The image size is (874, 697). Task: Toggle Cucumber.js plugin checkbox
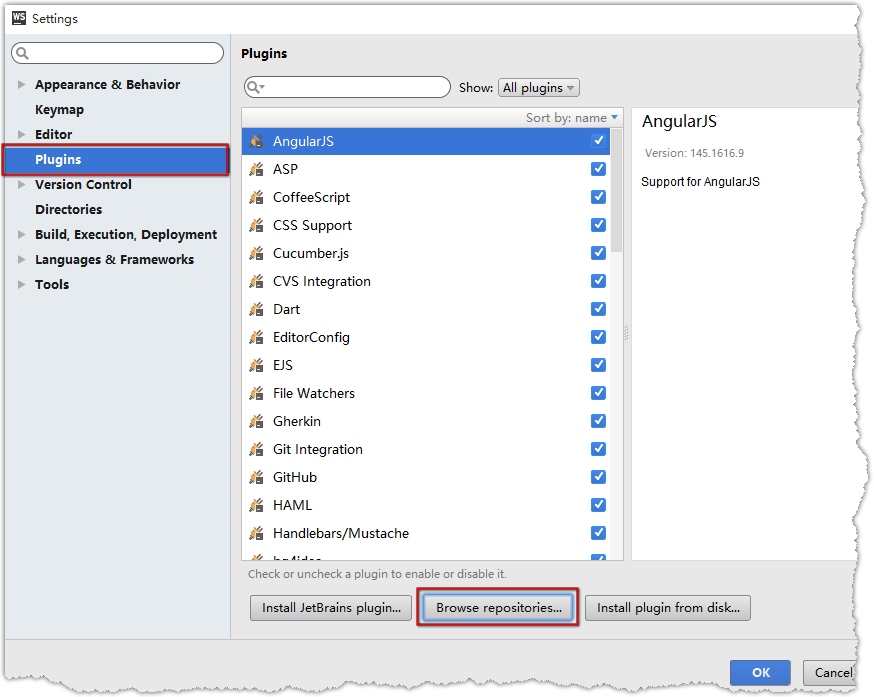(598, 253)
